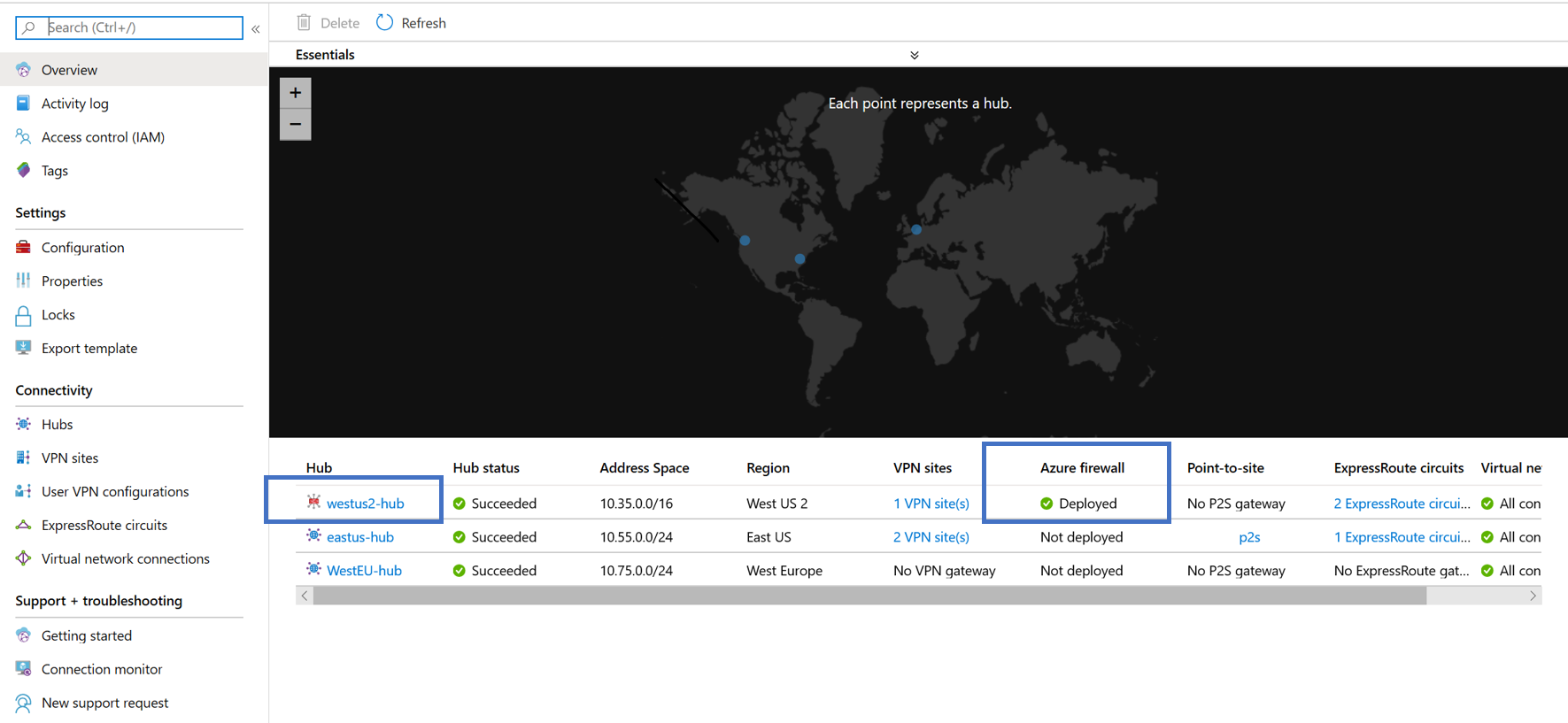Click the Getting started icon
Viewport: 1568px width, 723px height.
[24, 635]
